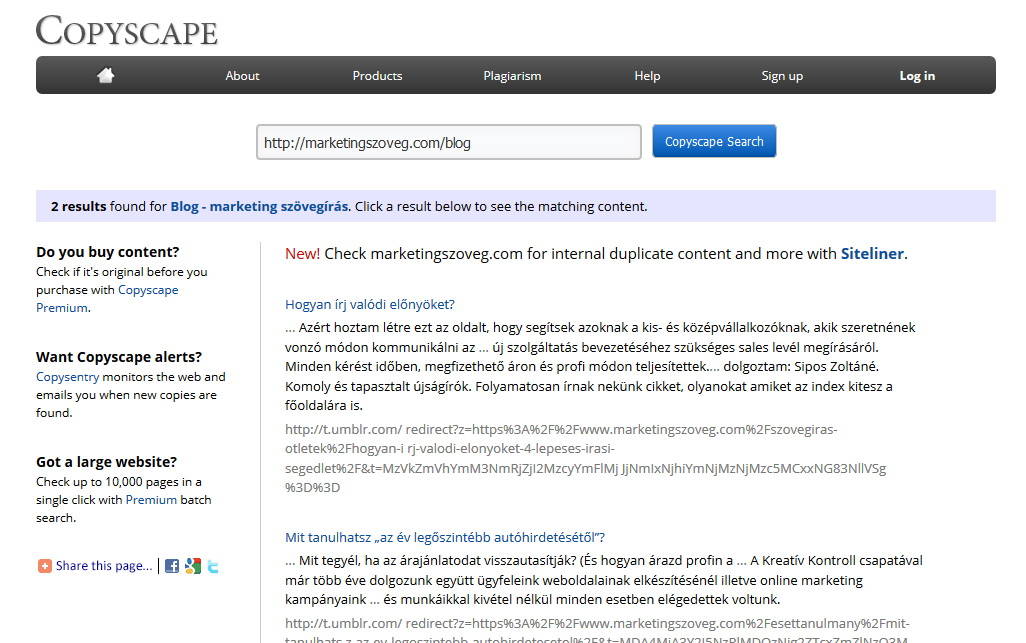
Task: Open the Copyscape Premium link
Action: [107, 298]
